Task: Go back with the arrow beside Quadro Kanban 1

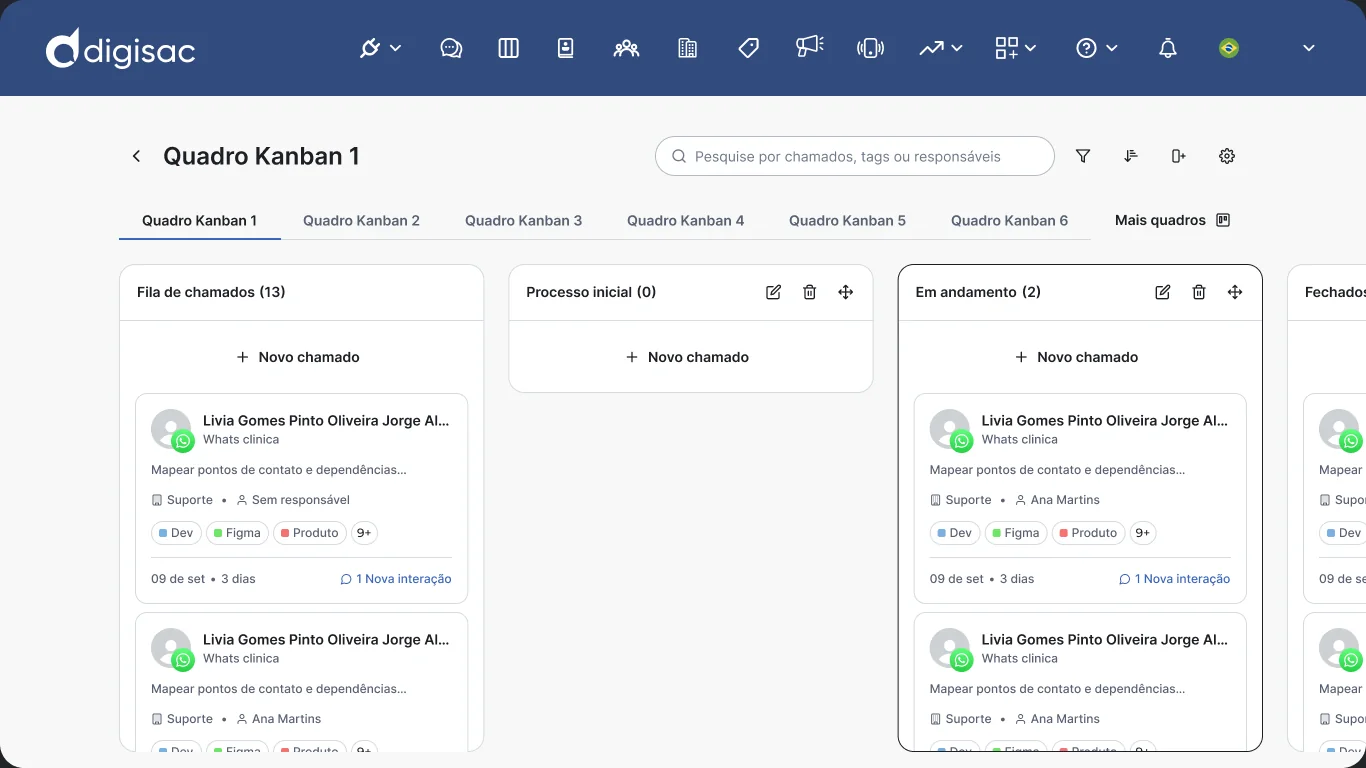Action: click(137, 156)
